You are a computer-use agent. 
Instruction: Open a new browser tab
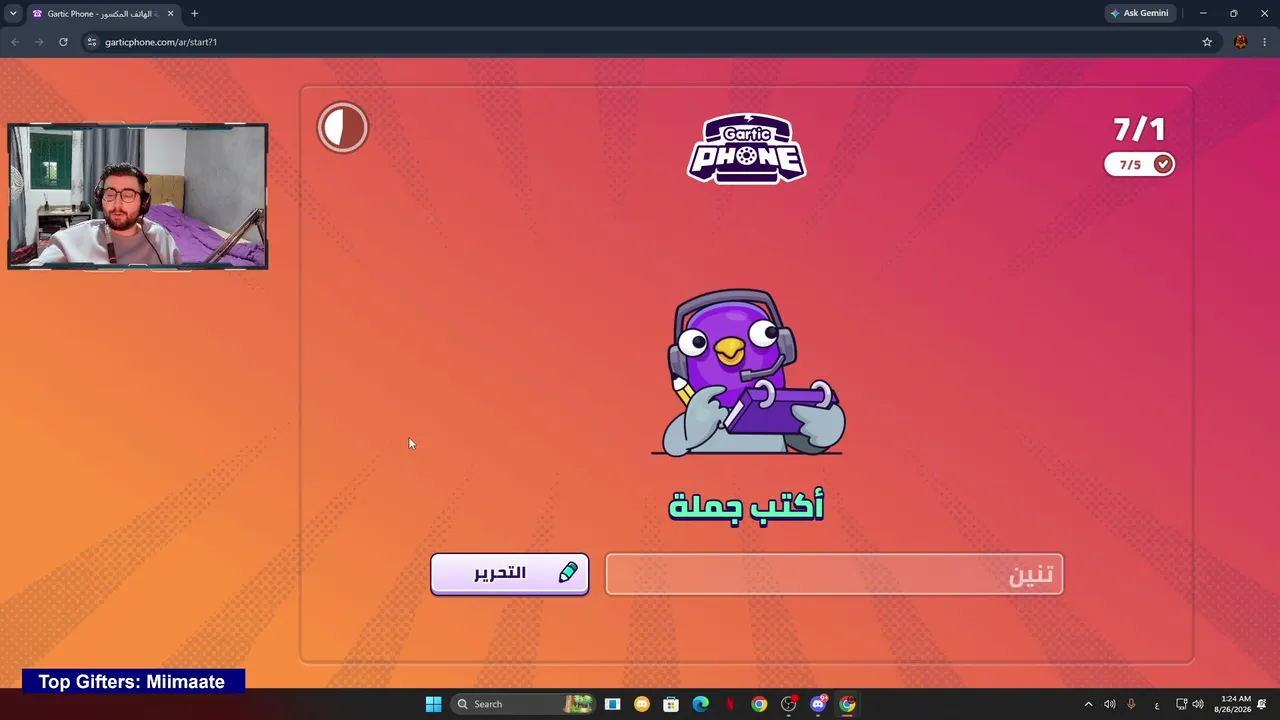click(194, 14)
